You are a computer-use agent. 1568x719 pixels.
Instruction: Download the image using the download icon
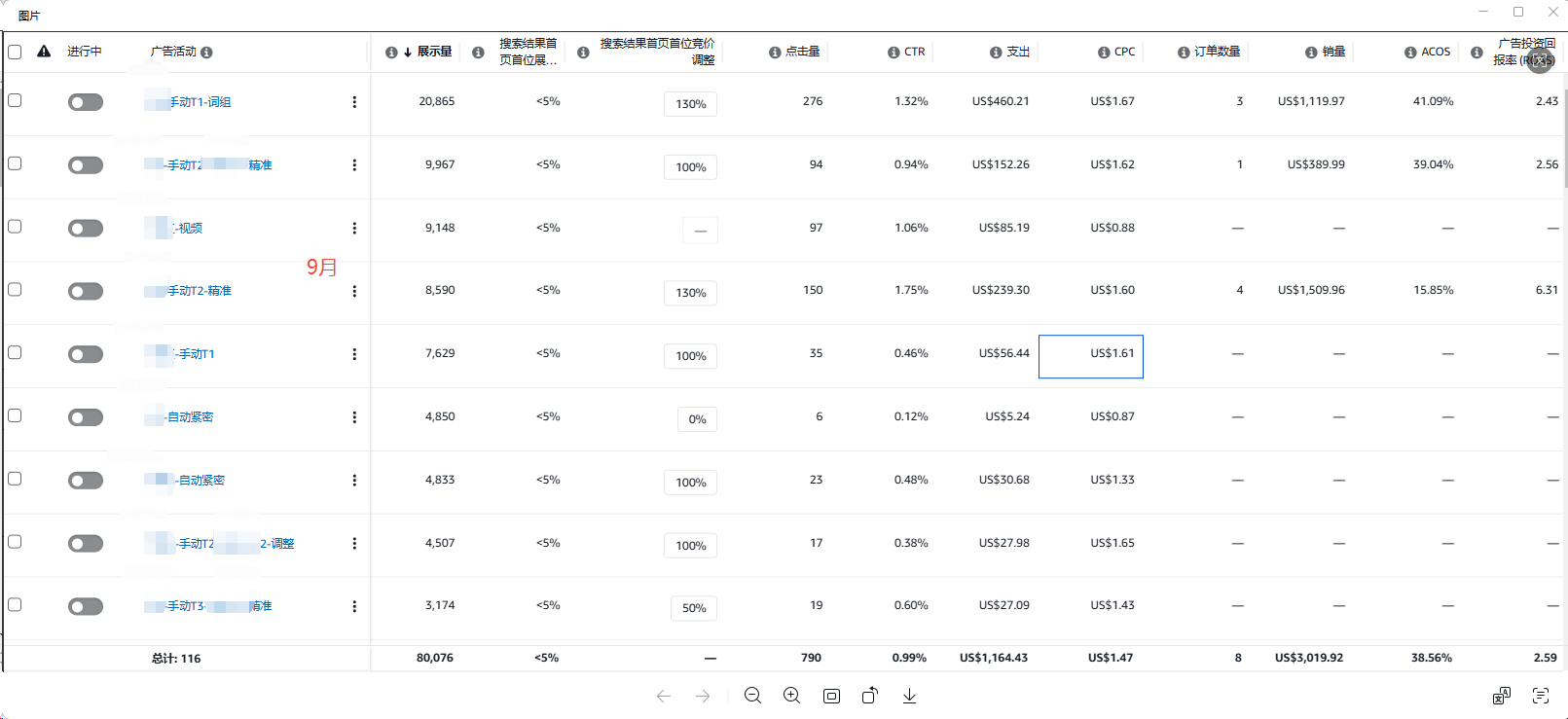pyautogui.click(x=909, y=696)
